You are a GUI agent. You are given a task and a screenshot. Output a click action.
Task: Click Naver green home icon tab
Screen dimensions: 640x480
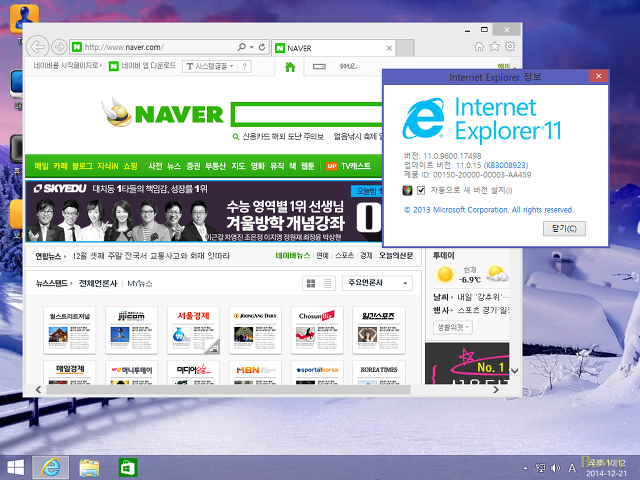point(290,67)
